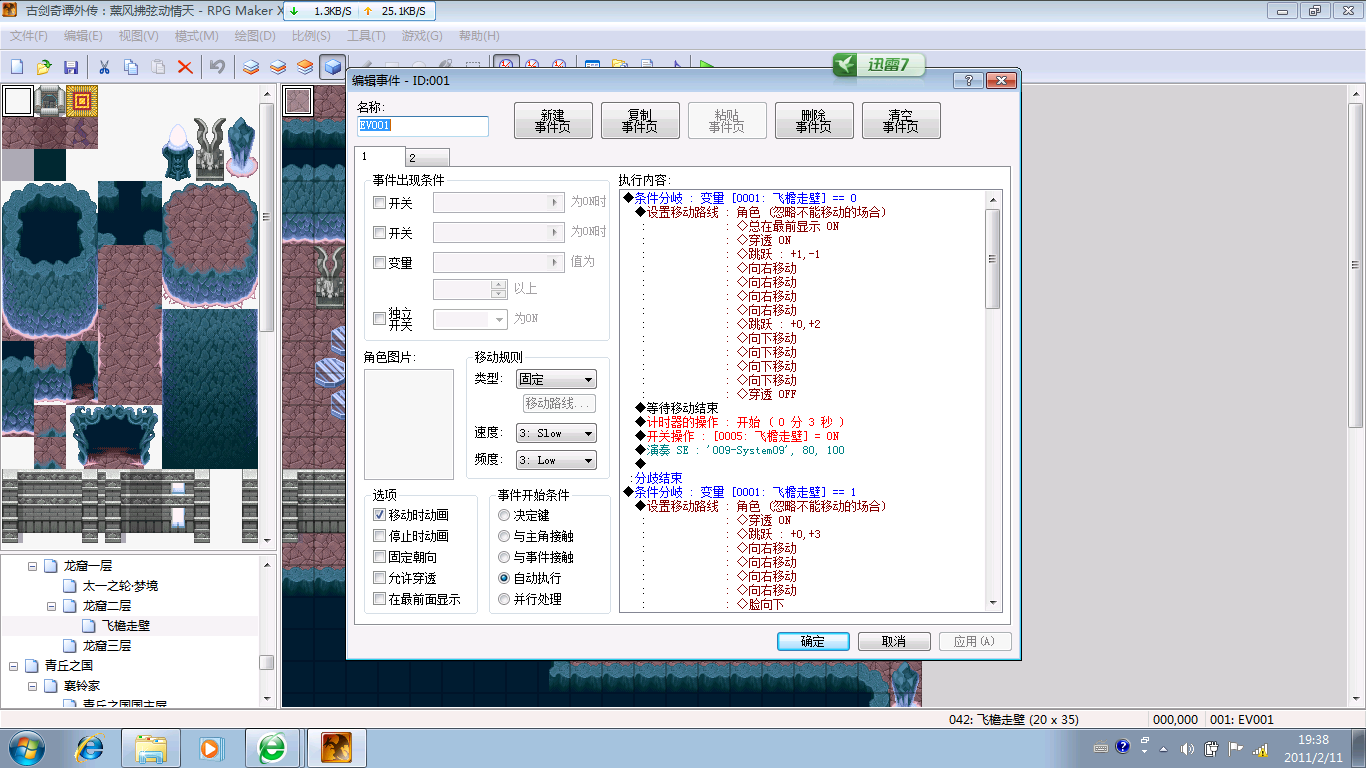This screenshot has width=1366, height=768.
Task: Save the project with the floppy icon
Action: tap(71, 67)
